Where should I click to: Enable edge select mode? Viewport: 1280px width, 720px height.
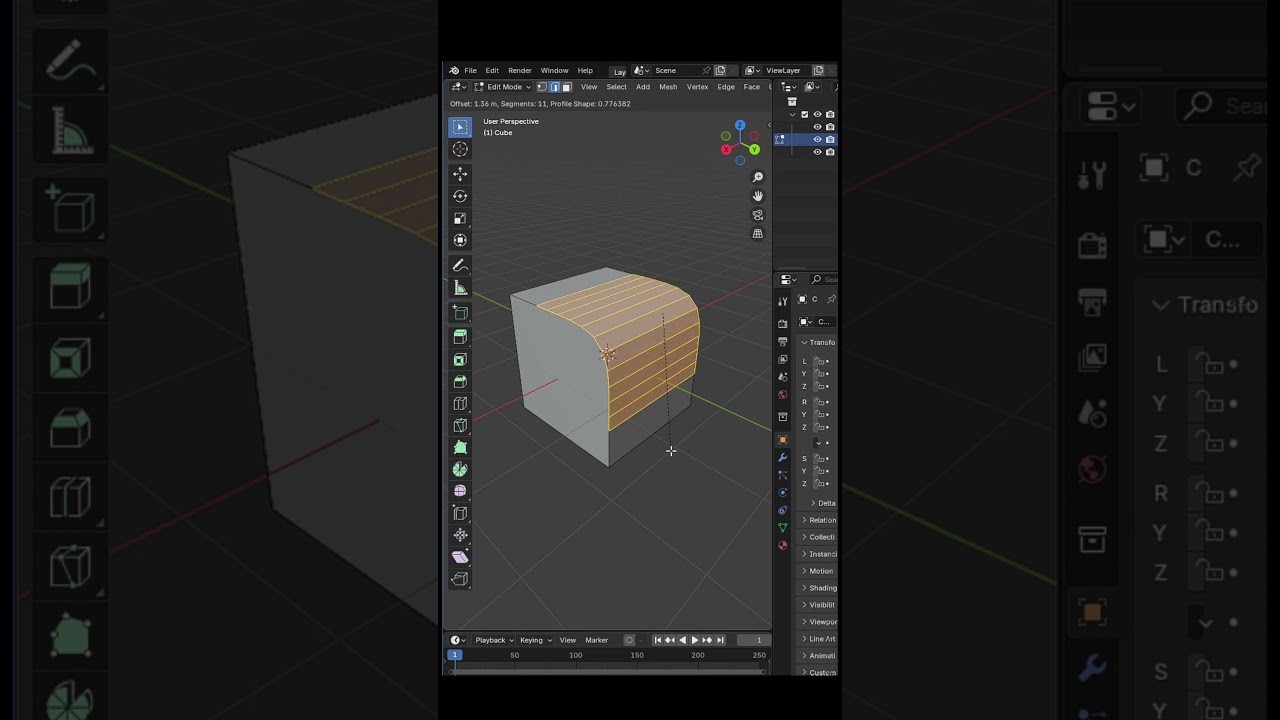(555, 87)
